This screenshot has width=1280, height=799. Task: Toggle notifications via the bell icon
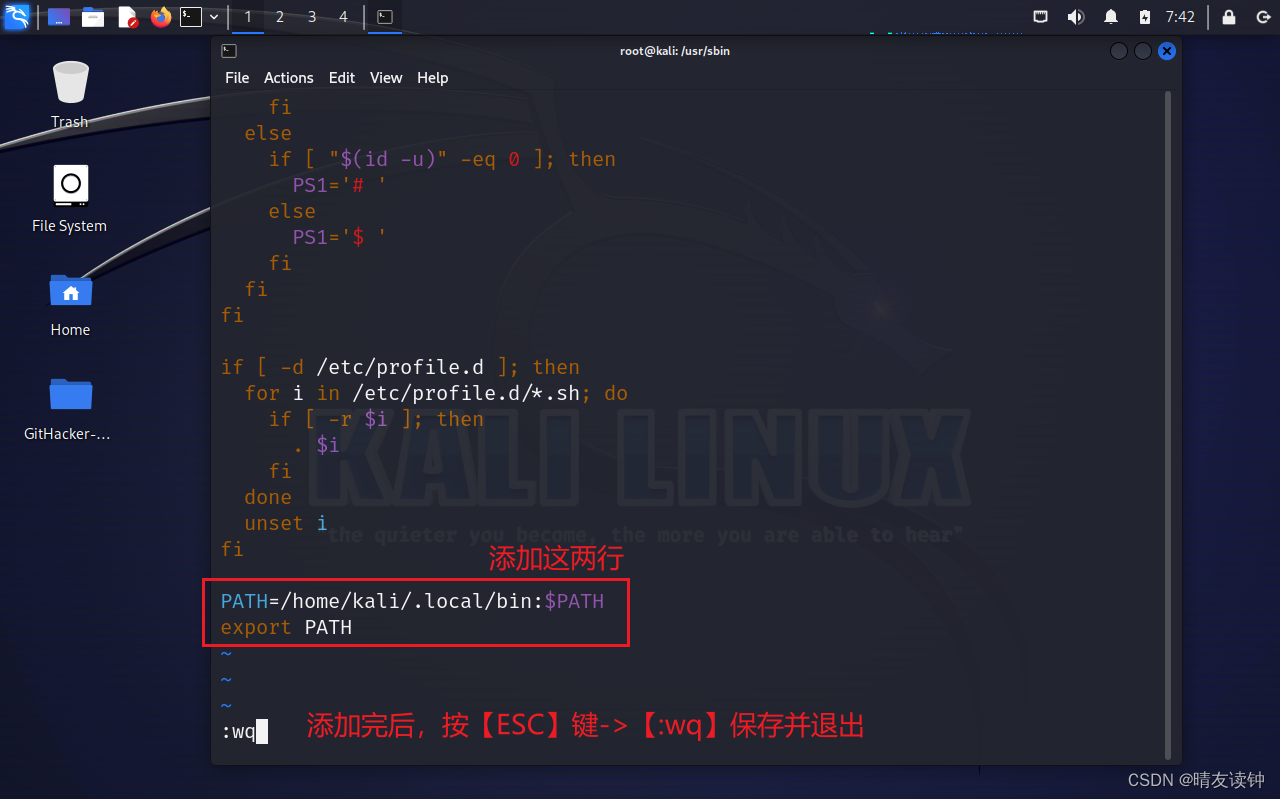point(1110,16)
